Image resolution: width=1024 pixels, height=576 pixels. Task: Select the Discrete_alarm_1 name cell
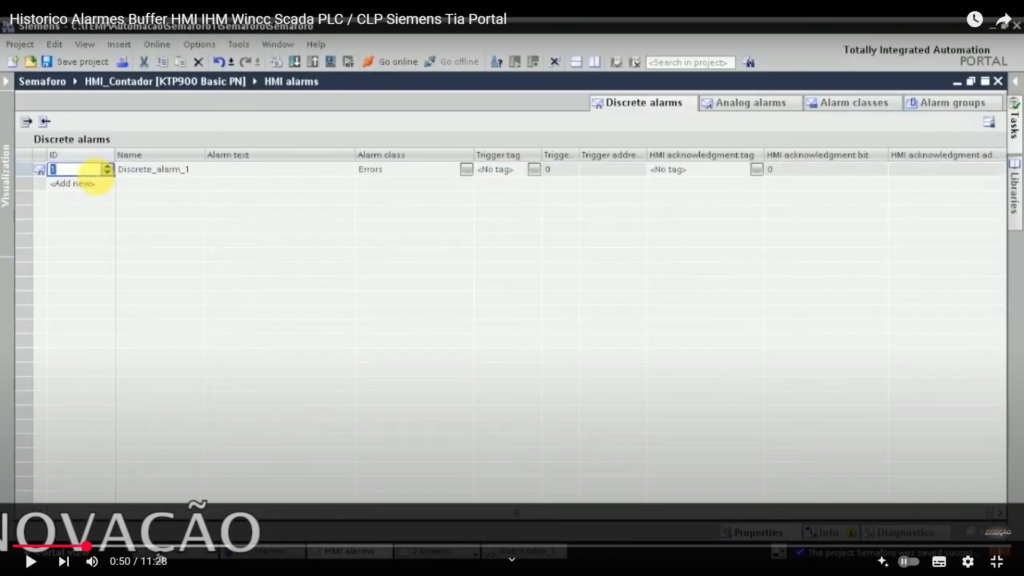click(x=160, y=169)
